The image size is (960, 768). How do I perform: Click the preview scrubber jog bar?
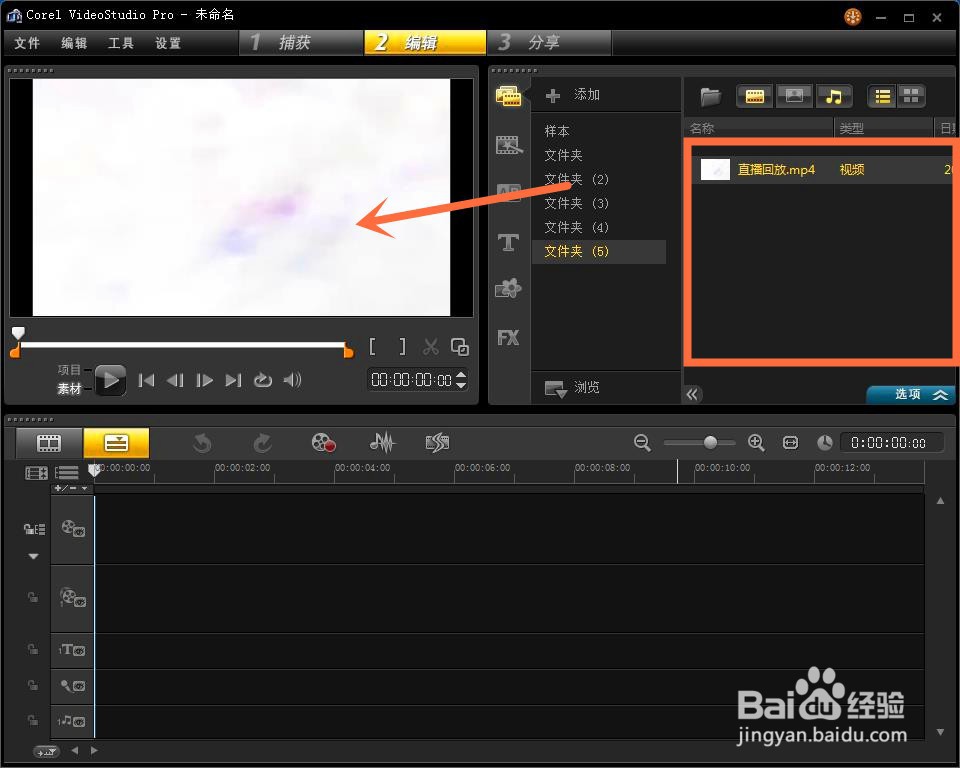(182, 345)
